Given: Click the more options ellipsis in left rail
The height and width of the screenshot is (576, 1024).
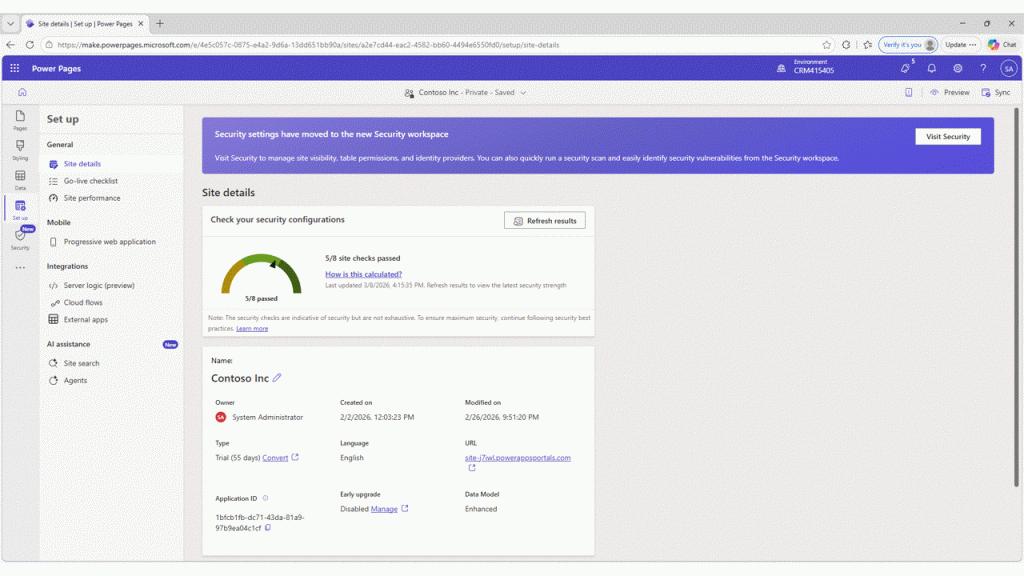Looking at the screenshot, I should click(20, 268).
